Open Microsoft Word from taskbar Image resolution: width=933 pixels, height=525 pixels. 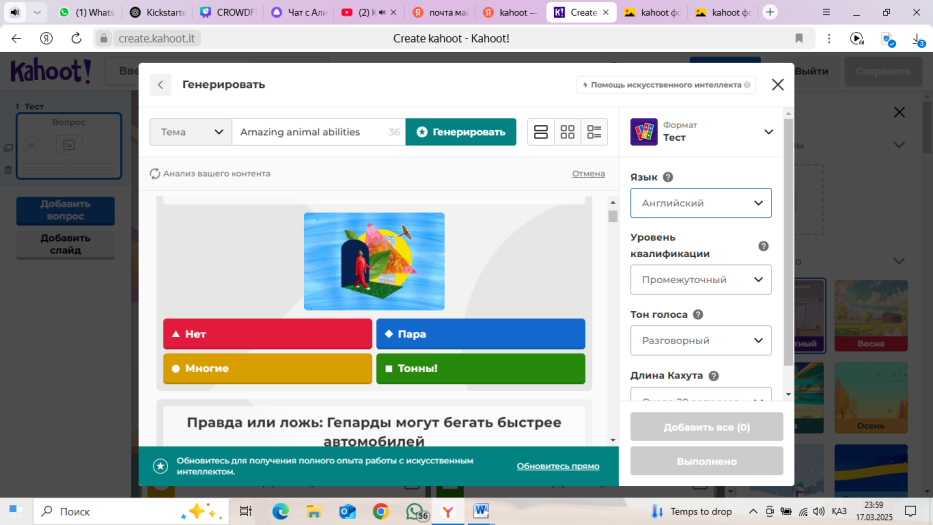click(x=481, y=511)
